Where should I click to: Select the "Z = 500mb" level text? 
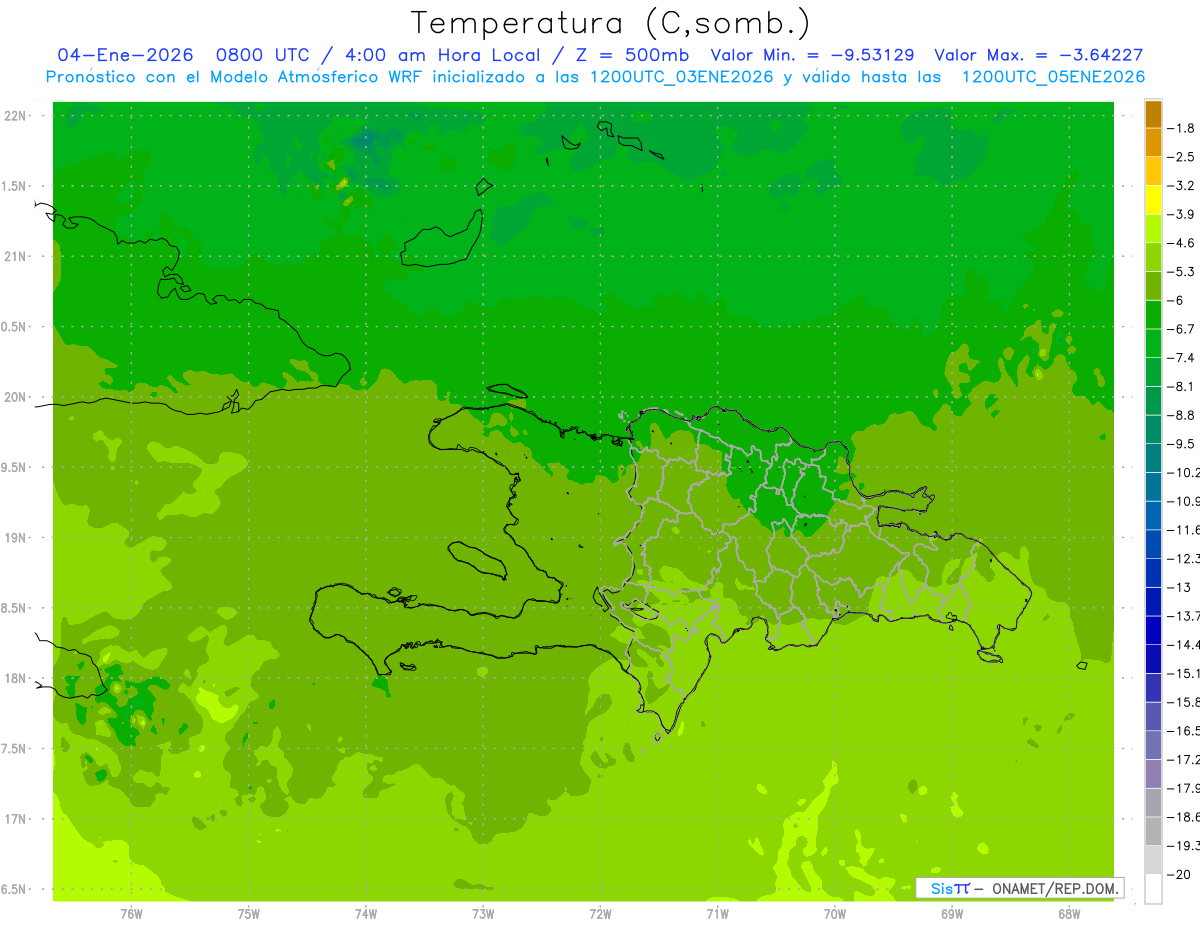tap(632, 55)
